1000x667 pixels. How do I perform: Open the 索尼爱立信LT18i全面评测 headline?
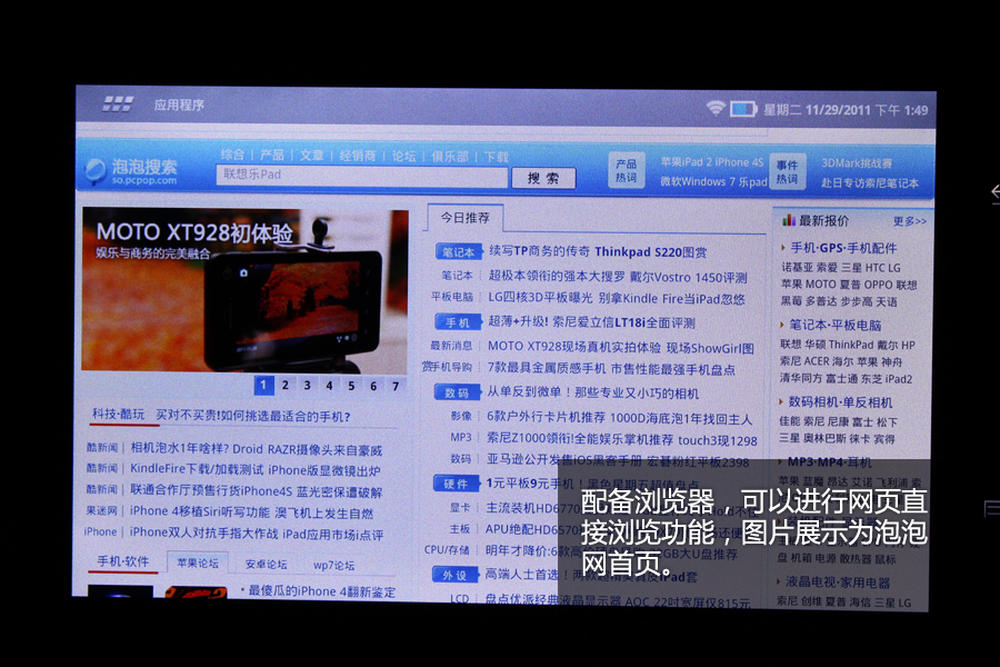[x=623, y=323]
